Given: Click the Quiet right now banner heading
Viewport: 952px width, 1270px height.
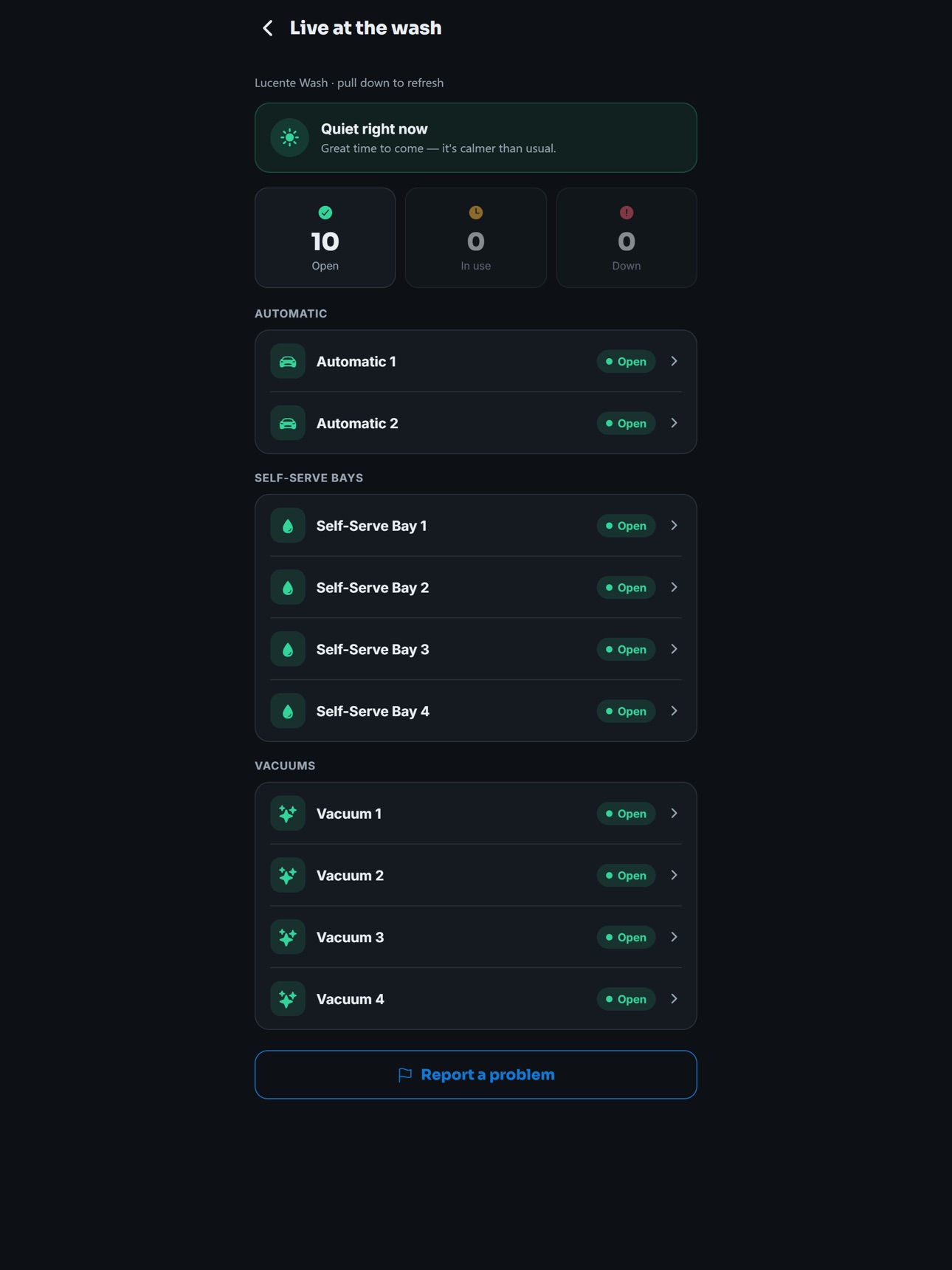Looking at the screenshot, I should coord(374,129).
